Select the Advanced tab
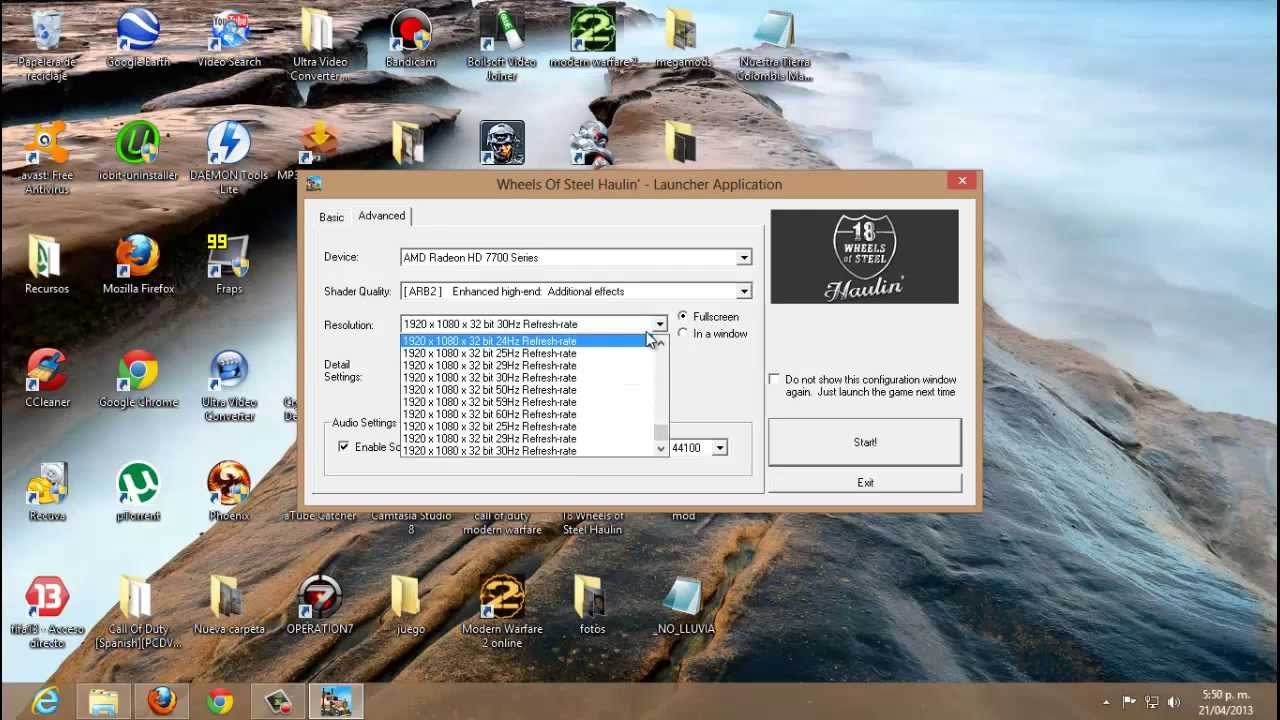Viewport: 1280px width, 720px height. (382, 216)
